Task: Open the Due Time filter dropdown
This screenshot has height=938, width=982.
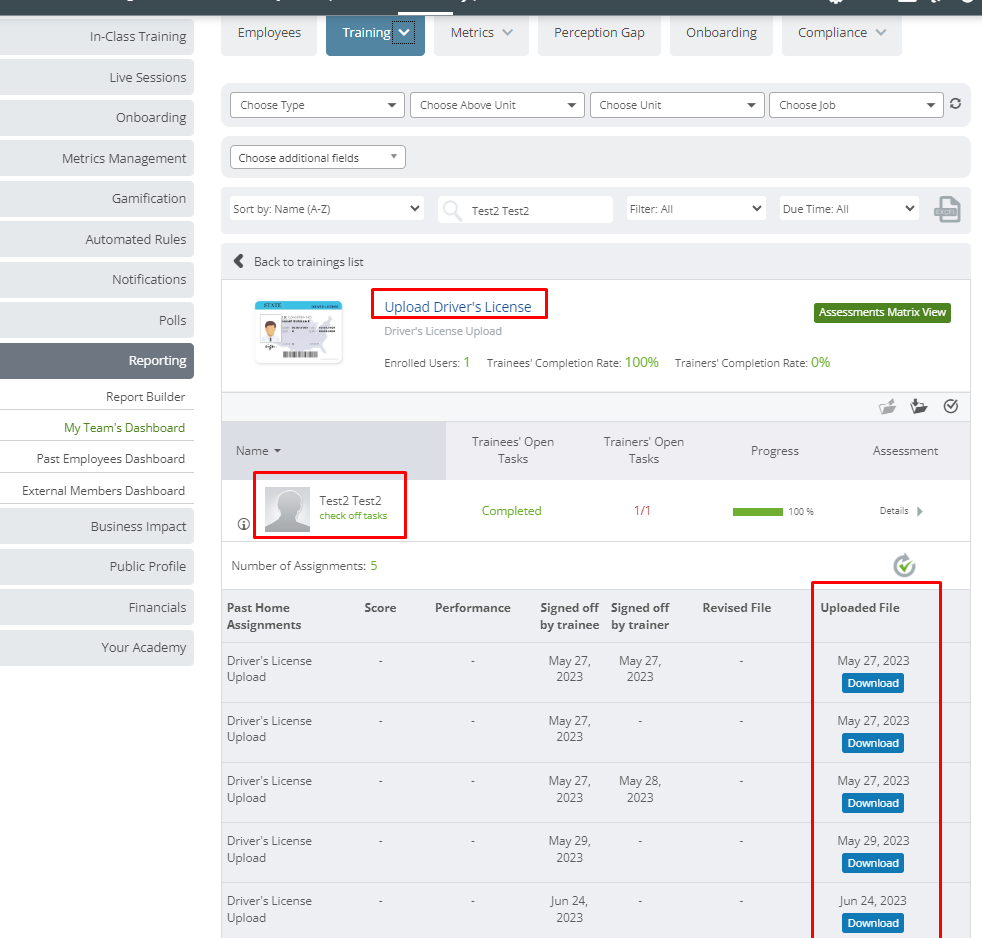Action: 848,208
